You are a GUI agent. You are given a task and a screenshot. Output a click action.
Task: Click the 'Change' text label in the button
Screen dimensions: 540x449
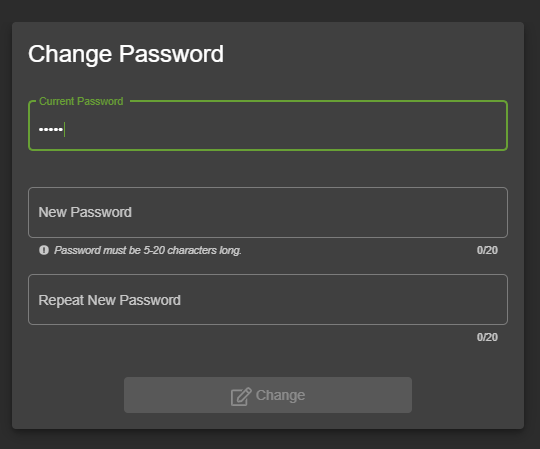point(280,395)
